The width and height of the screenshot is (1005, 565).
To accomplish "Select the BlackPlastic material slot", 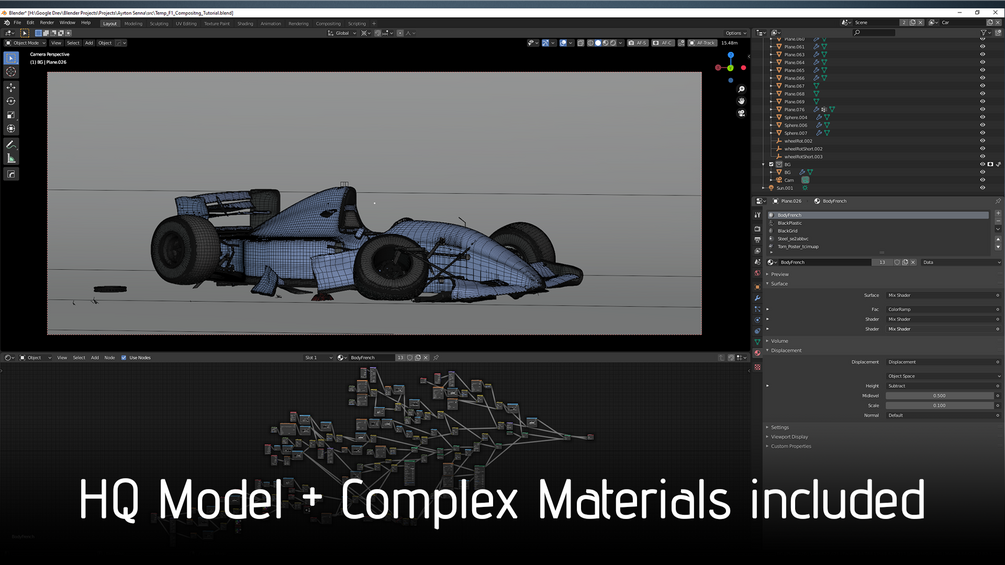I will click(878, 223).
